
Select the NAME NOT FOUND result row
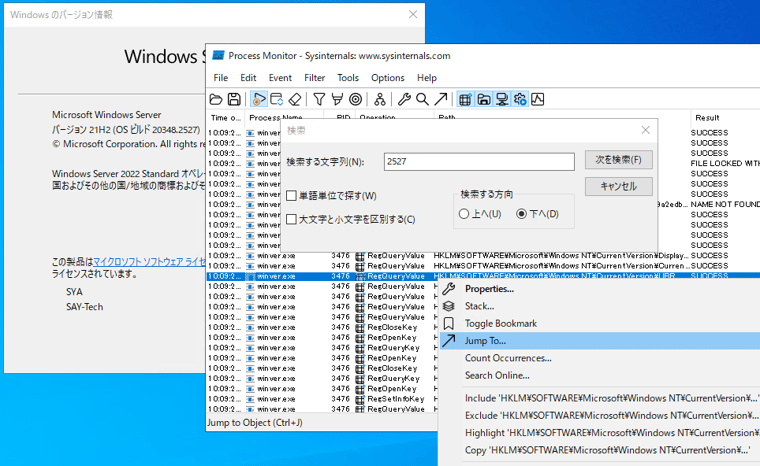[725, 204]
